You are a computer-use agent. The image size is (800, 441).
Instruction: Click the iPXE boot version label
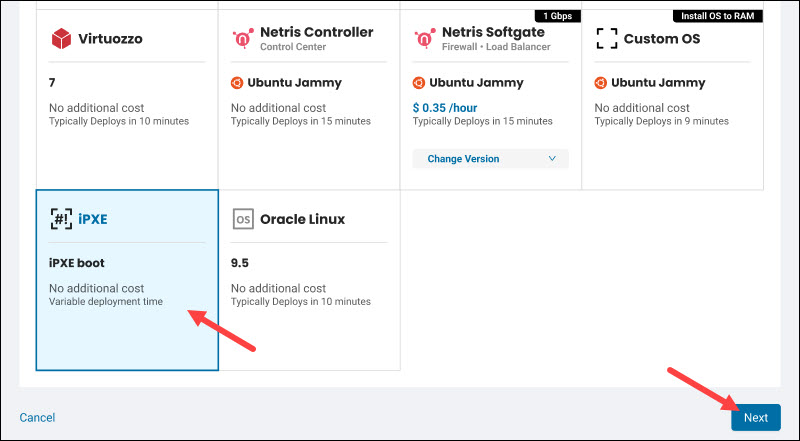[77, 263]
